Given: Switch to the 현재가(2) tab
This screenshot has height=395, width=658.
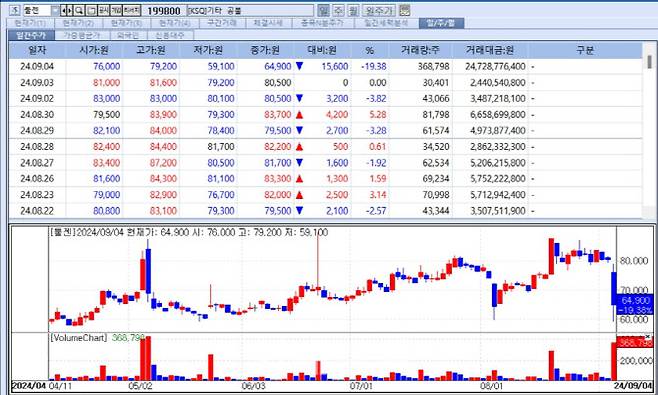Looking at the screenshot, I should pyautogui.click(x=78, y=23).
